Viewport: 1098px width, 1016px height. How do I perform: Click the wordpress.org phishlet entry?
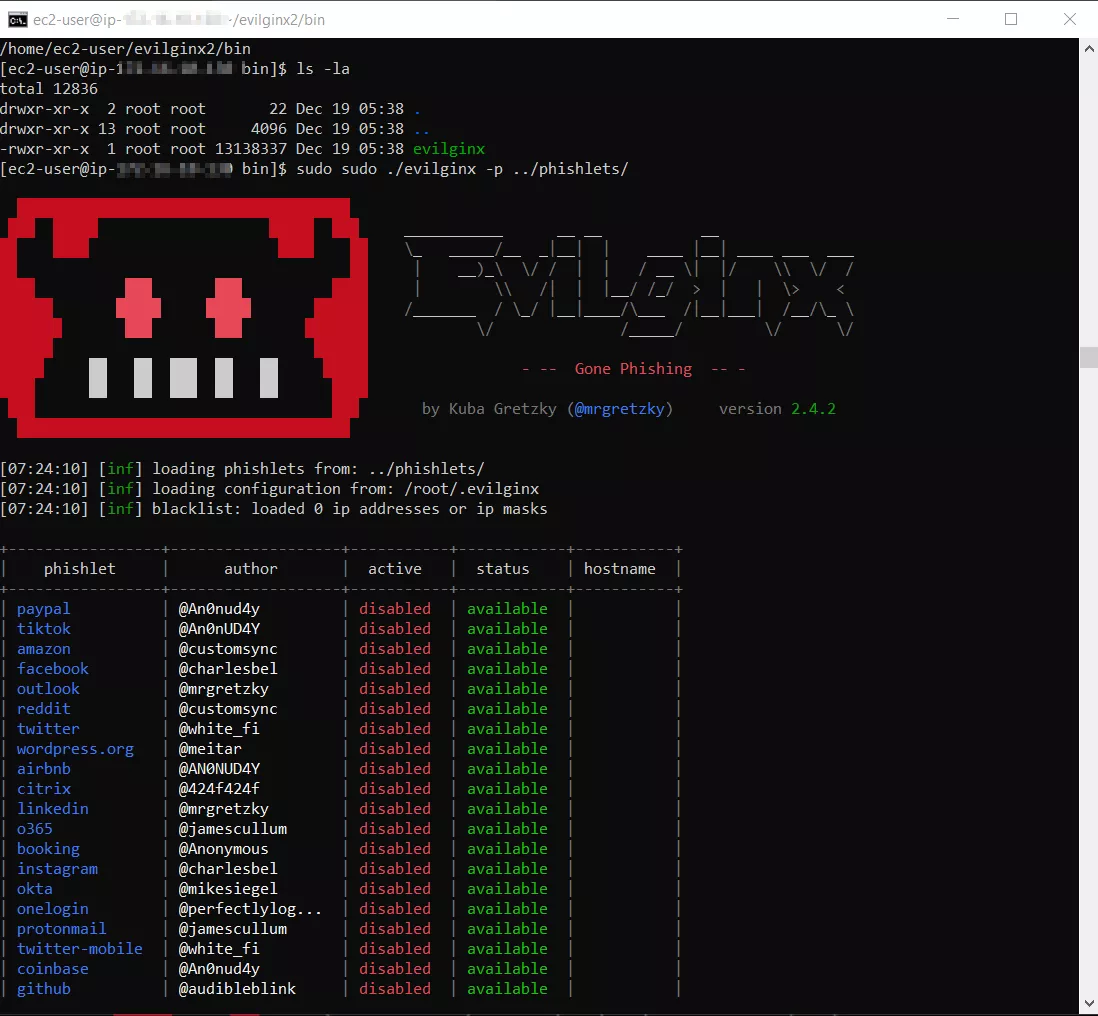point(75,749)
